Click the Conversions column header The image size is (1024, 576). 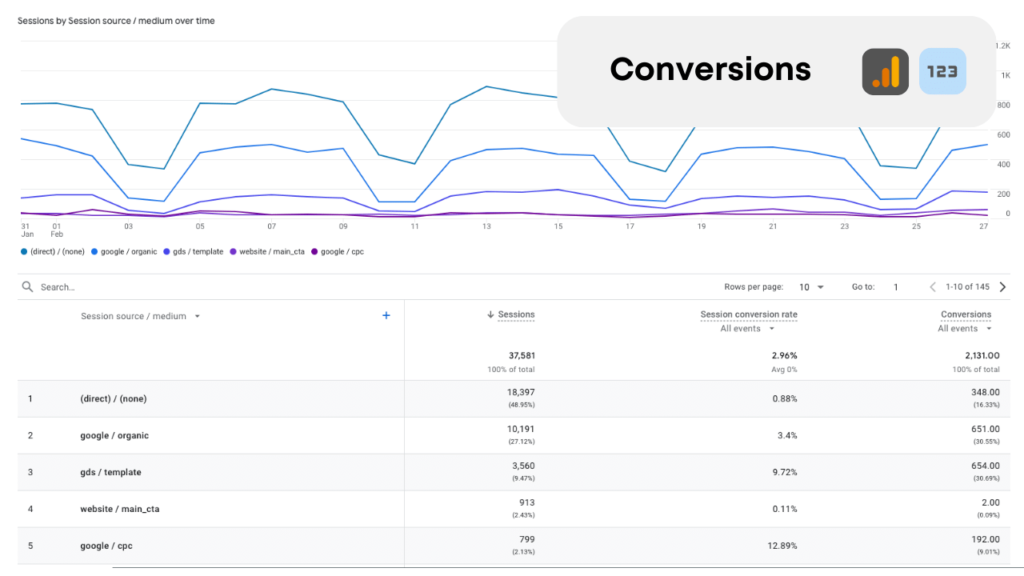pyautogui.click(x=966, y=315)
